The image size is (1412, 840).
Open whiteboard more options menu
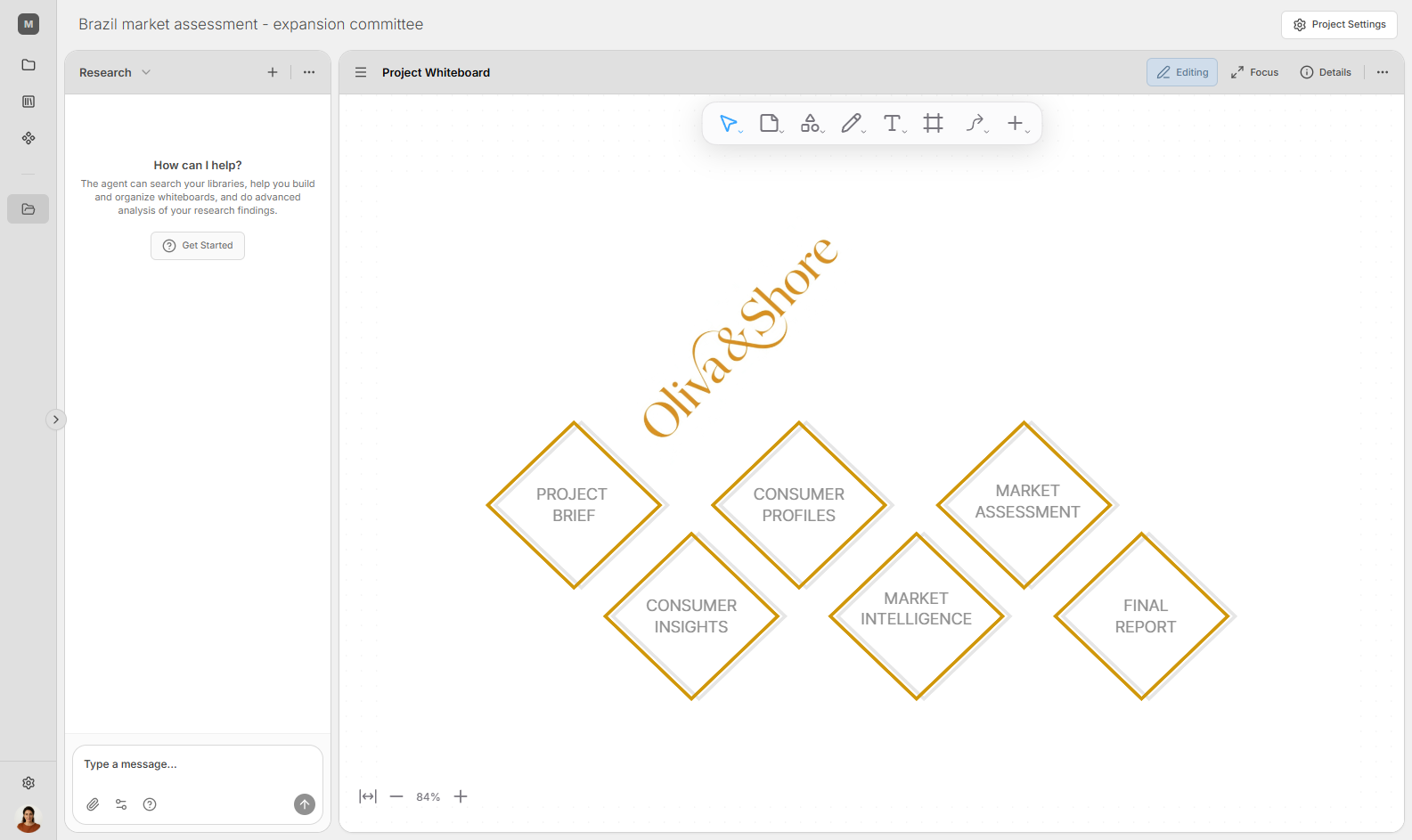pyautogui.click(x=1383, y=72)
